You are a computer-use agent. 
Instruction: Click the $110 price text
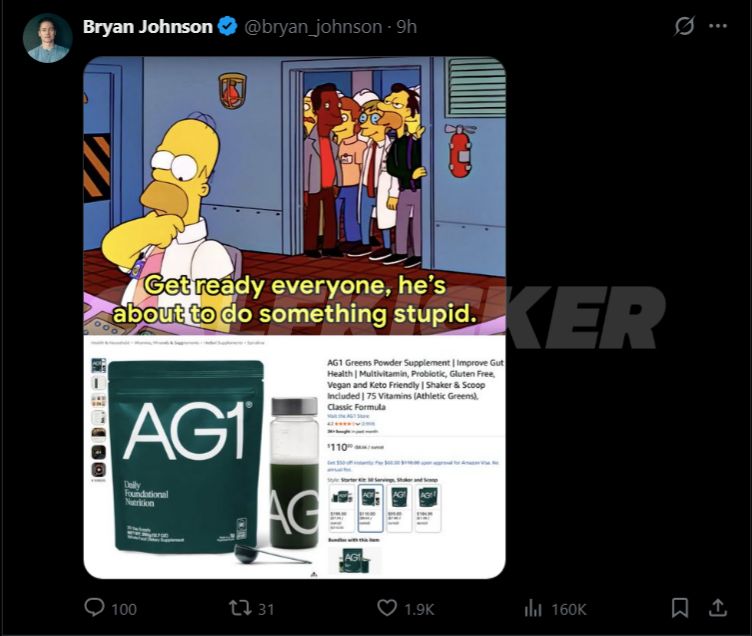pos(340,447)
